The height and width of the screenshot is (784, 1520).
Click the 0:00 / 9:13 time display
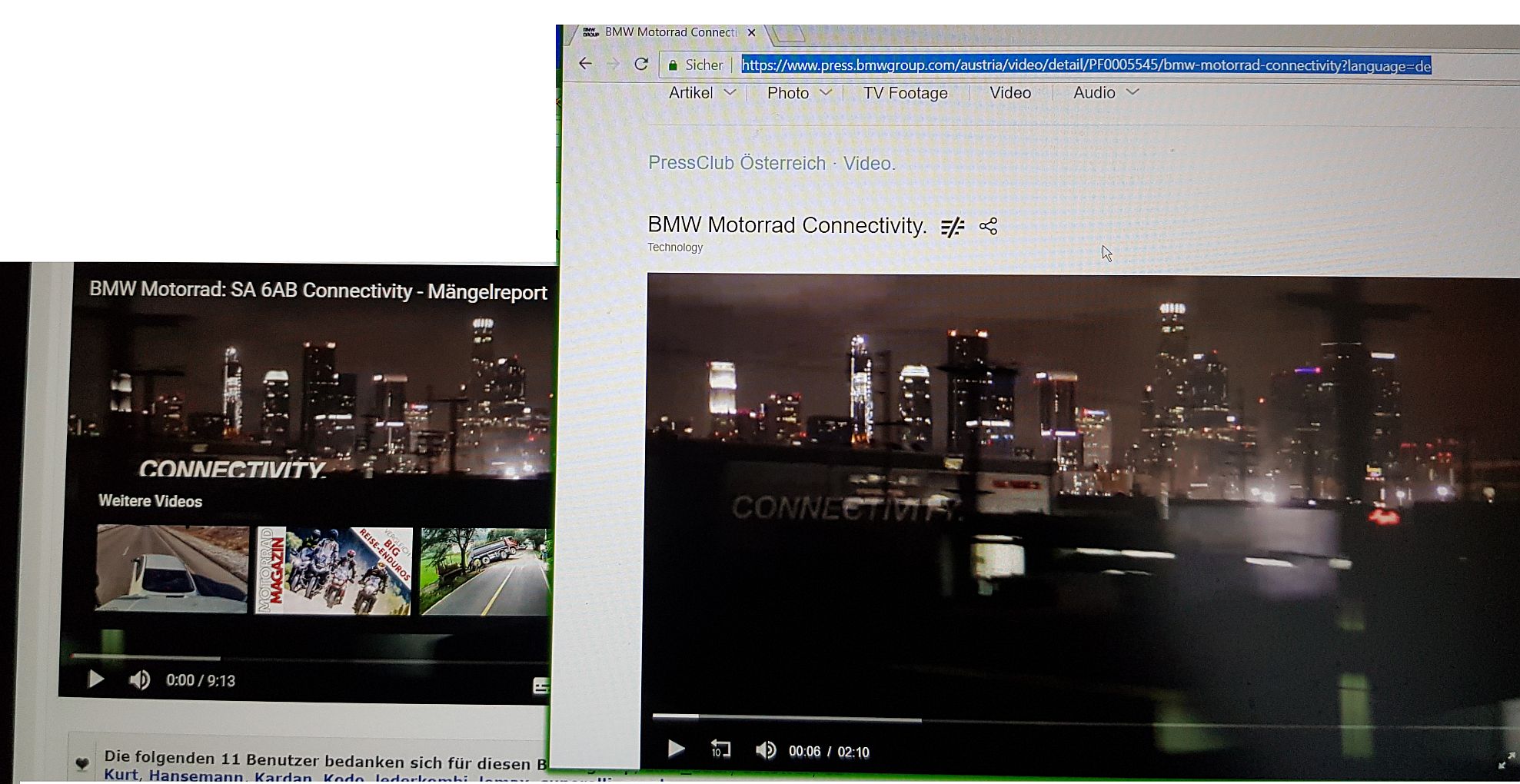(x=201, y=680)
